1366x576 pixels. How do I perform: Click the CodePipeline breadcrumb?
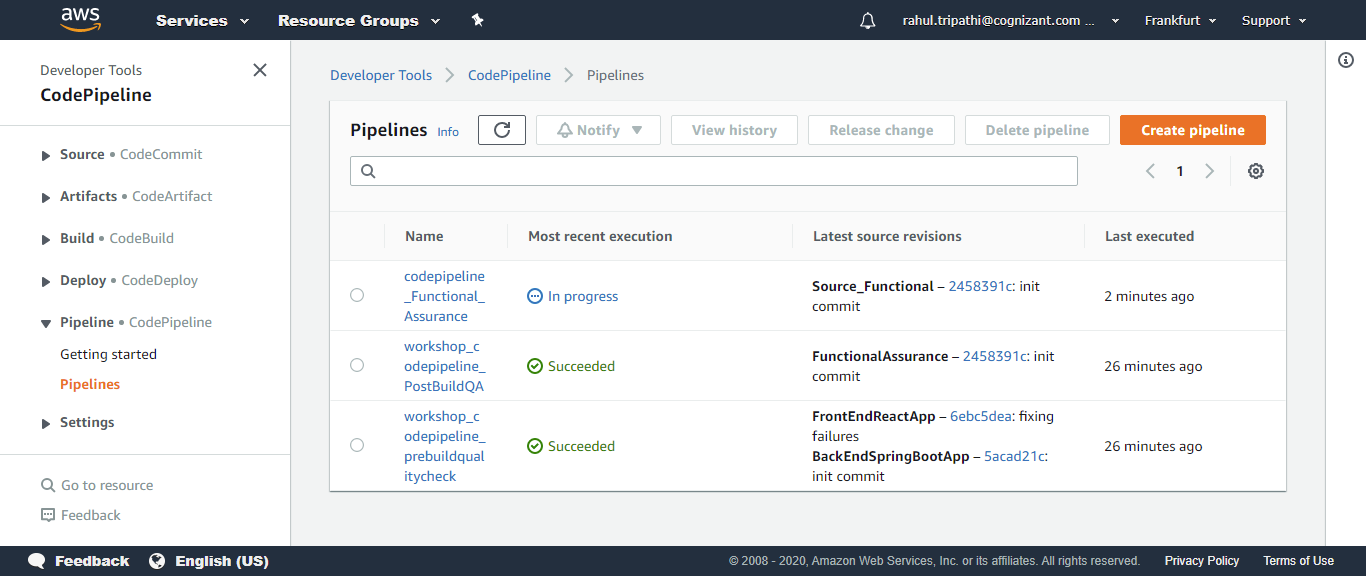pos(509,75)
